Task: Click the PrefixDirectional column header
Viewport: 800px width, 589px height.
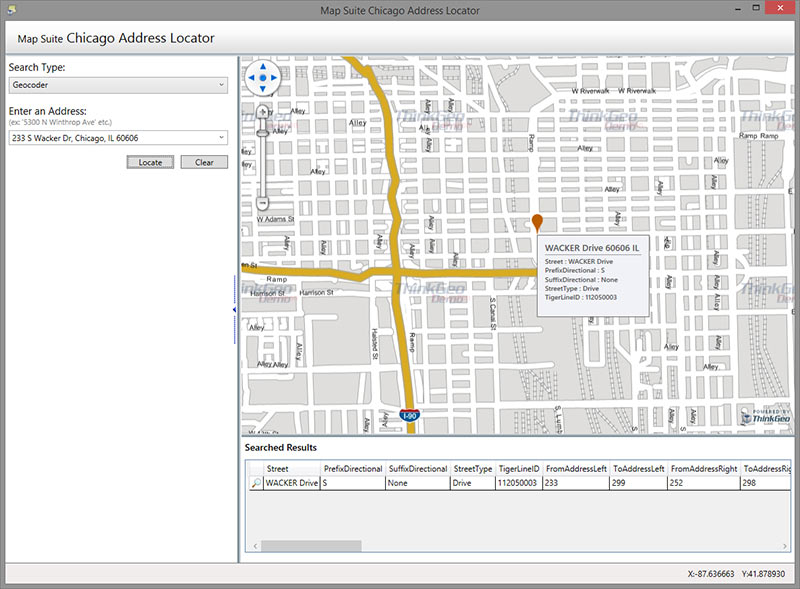Action: pyautogui.click(x=353, y=469)
